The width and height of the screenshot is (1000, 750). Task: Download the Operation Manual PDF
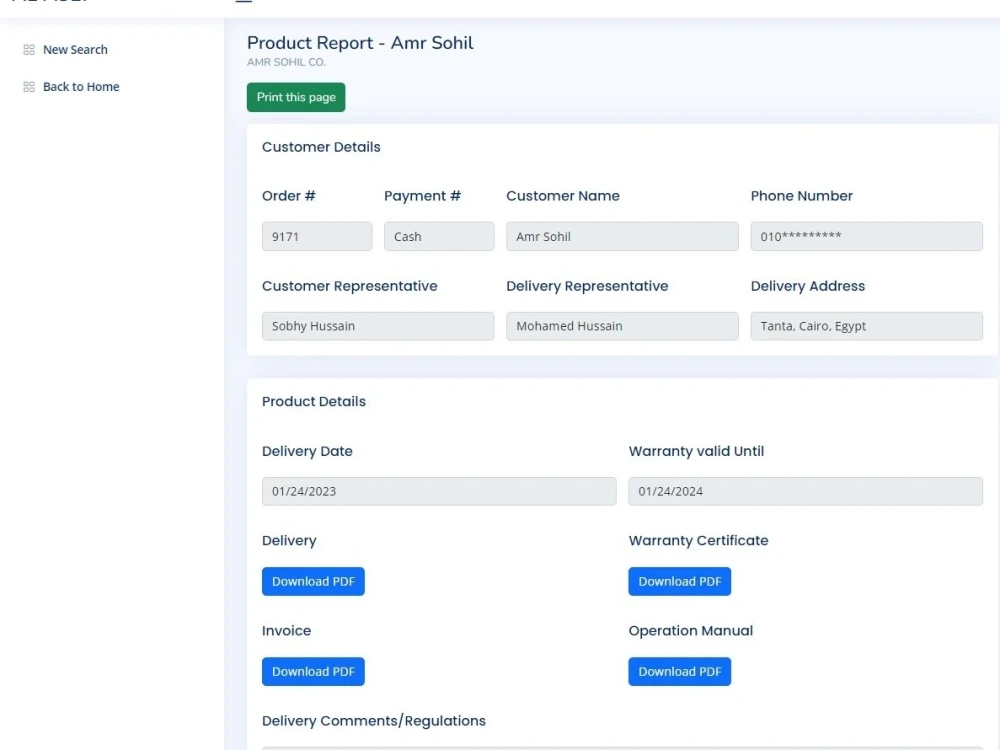click(680, 671)
